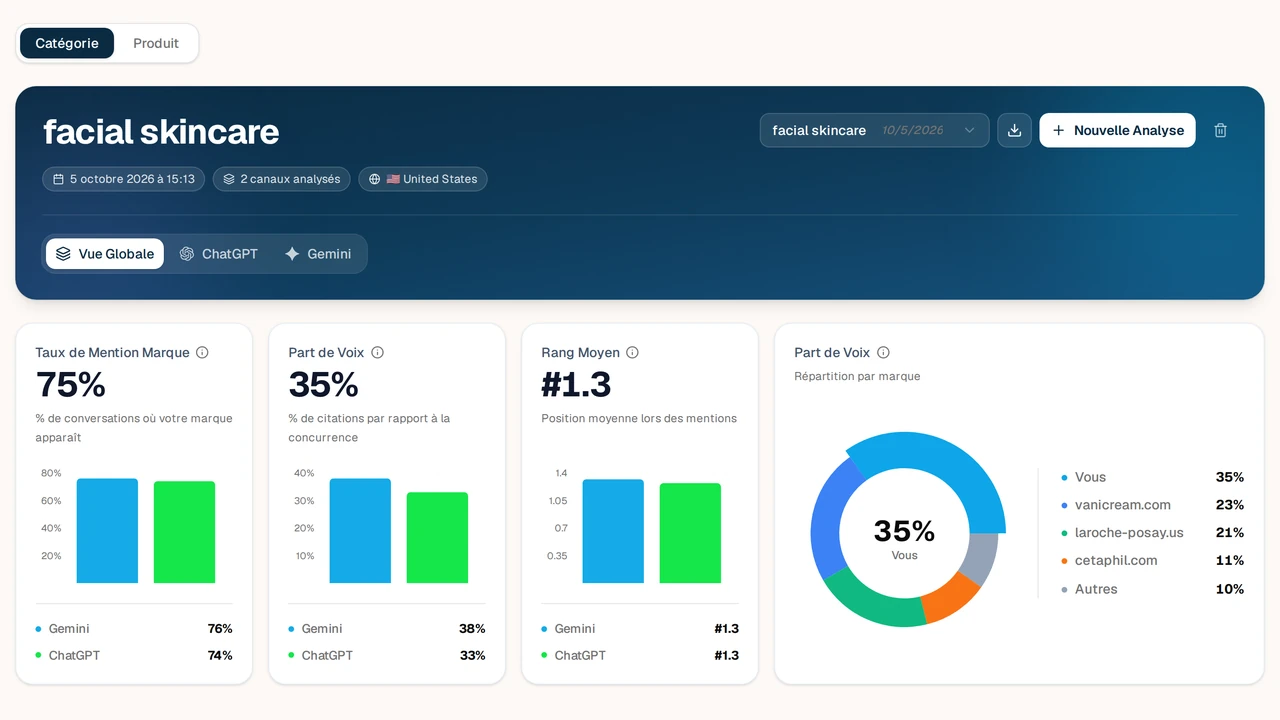Select the Gemini '38%' value
The image size is (1280, 720).
tap(472, 629)
